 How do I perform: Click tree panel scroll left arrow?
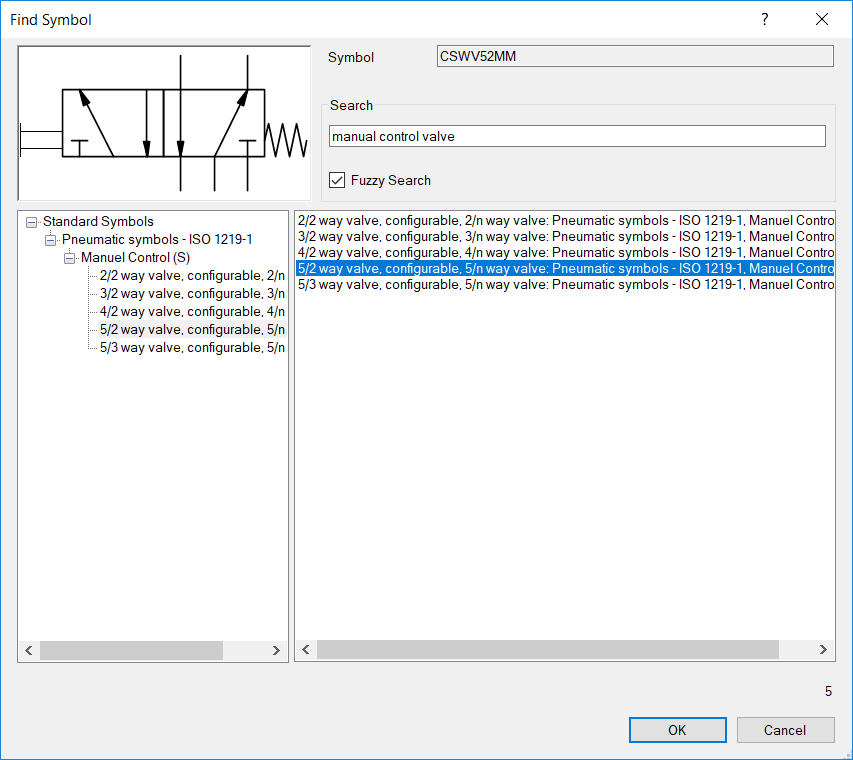pos(29,650)
